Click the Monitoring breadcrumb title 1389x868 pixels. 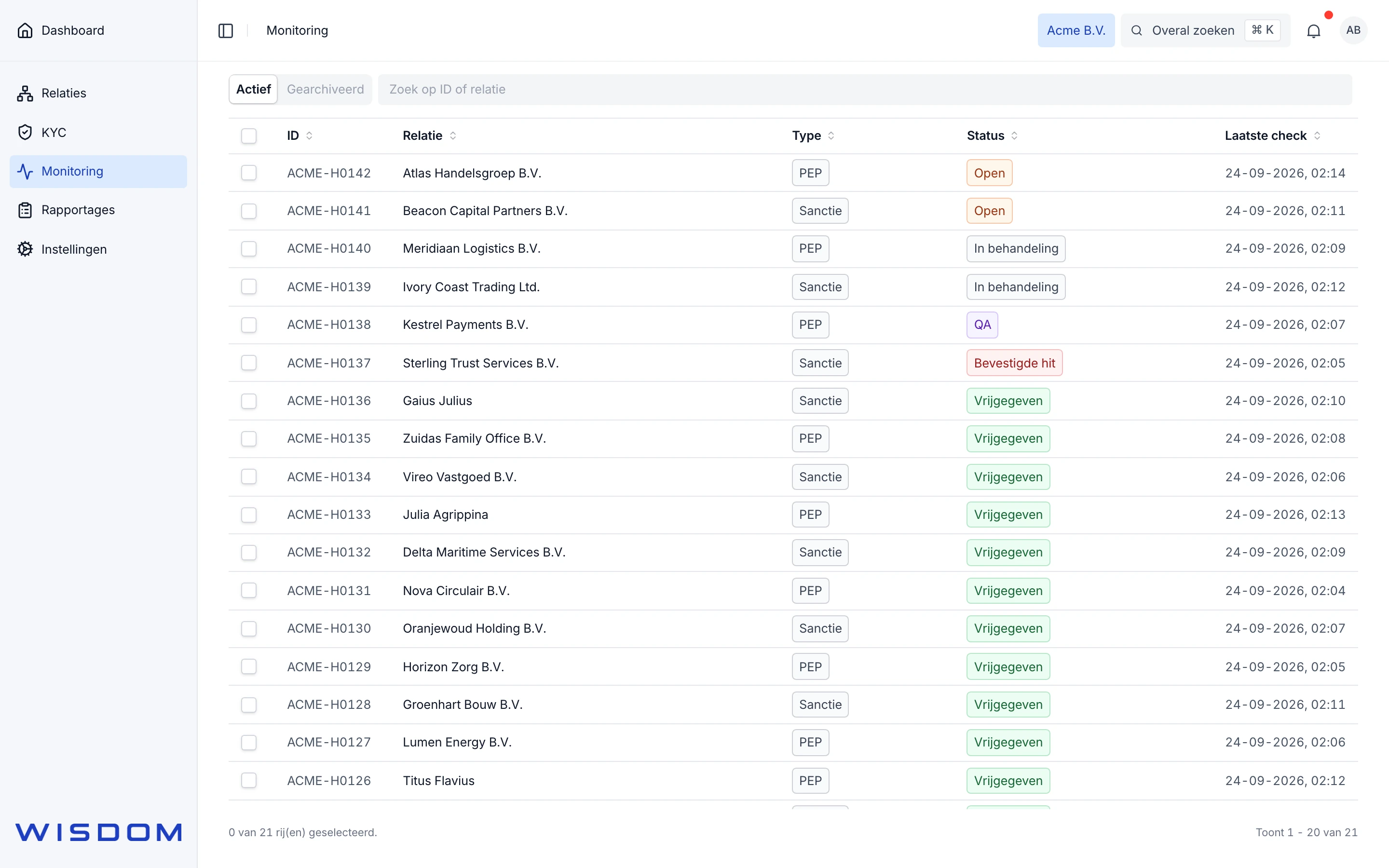click(297, 30)
